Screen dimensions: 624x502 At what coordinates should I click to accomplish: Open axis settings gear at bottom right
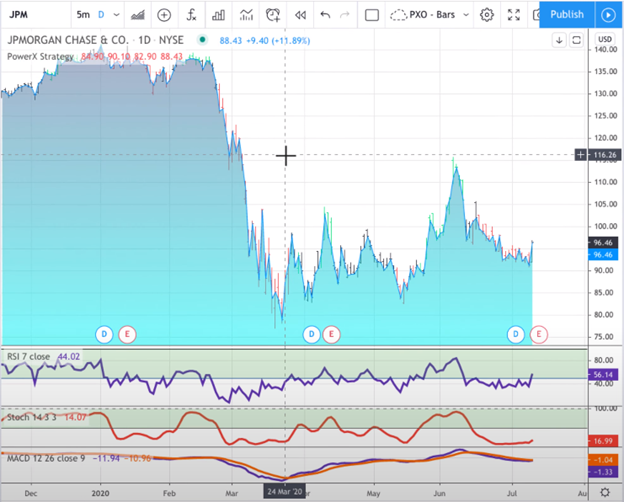click(605, 492)
